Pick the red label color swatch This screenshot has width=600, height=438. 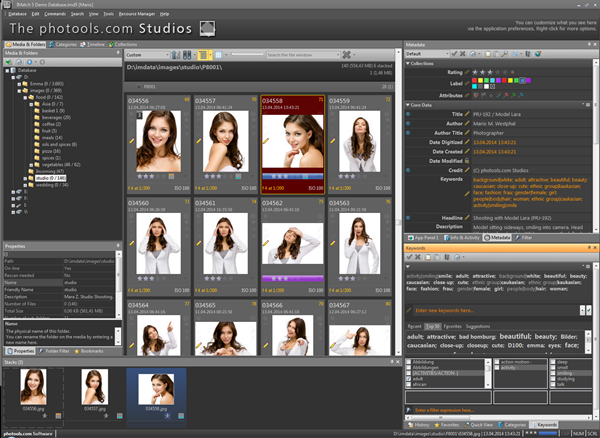point(474,82)
